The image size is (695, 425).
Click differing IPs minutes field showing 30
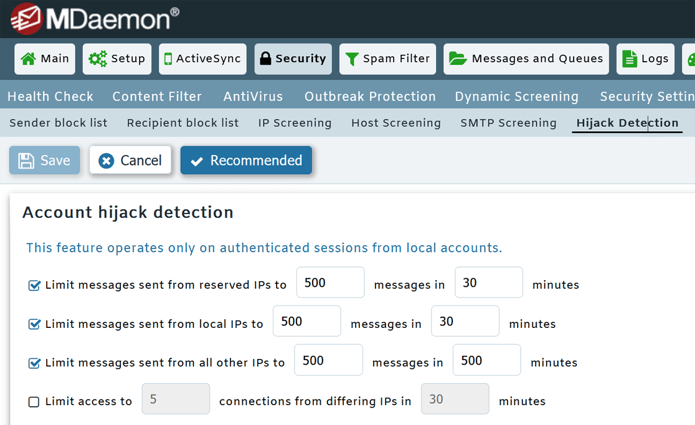(455, 399)
